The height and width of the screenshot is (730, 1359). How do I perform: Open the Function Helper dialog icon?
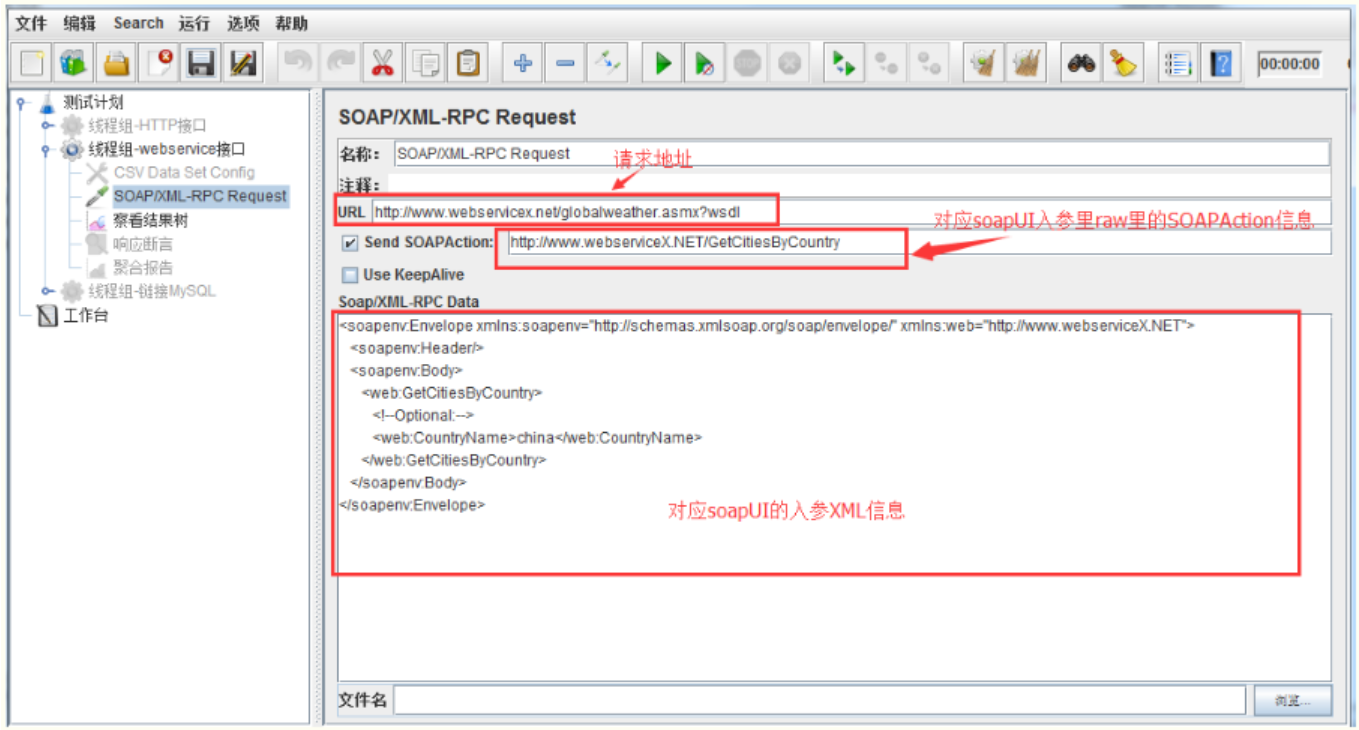tap(1178, 64)
